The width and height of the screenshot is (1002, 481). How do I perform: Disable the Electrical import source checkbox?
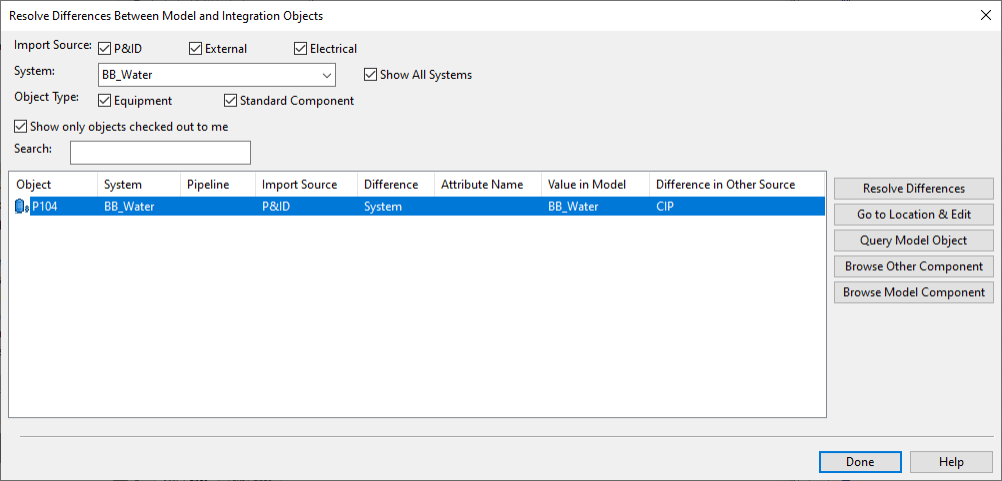point(300,49)
